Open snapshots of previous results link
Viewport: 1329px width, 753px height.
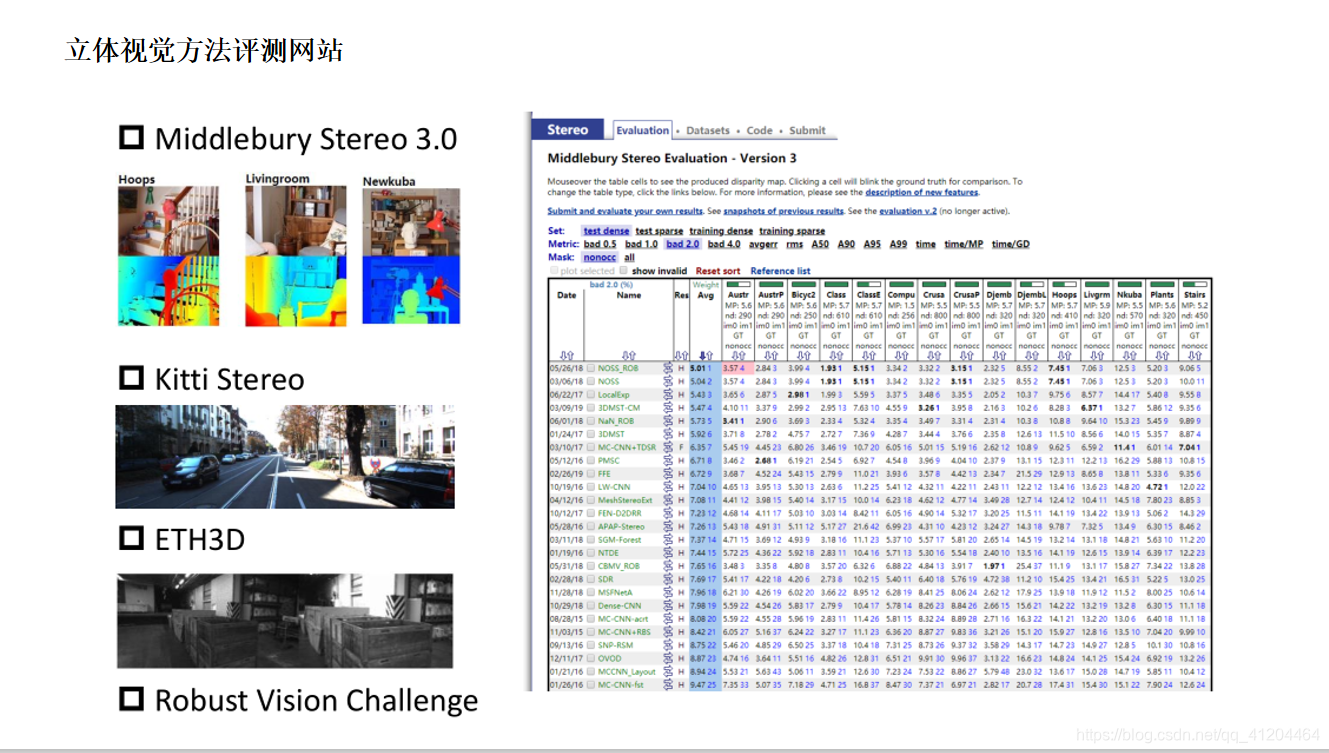(783, 212)
